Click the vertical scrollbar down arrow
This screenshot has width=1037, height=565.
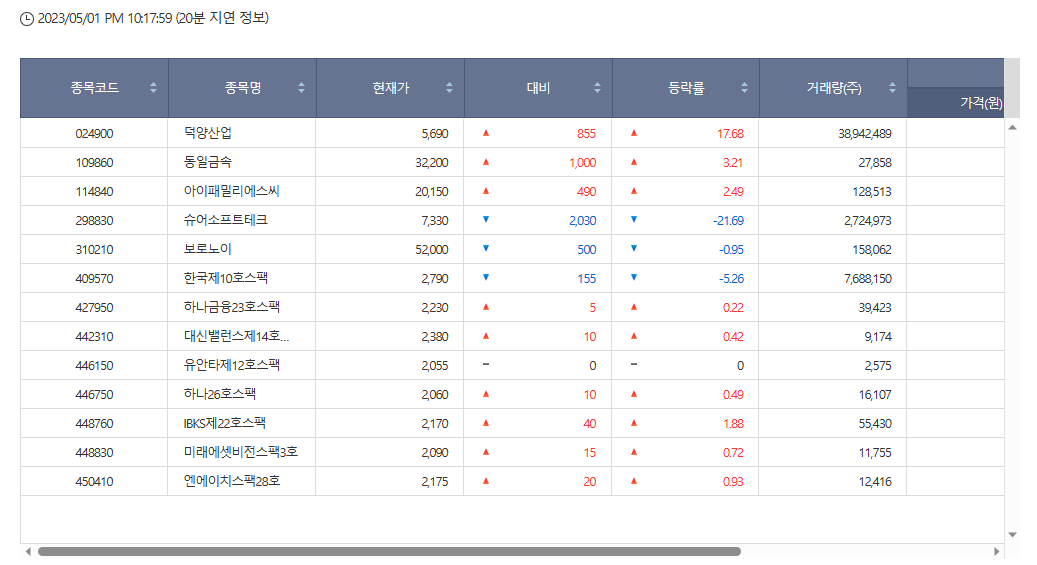coord(1013,535)
